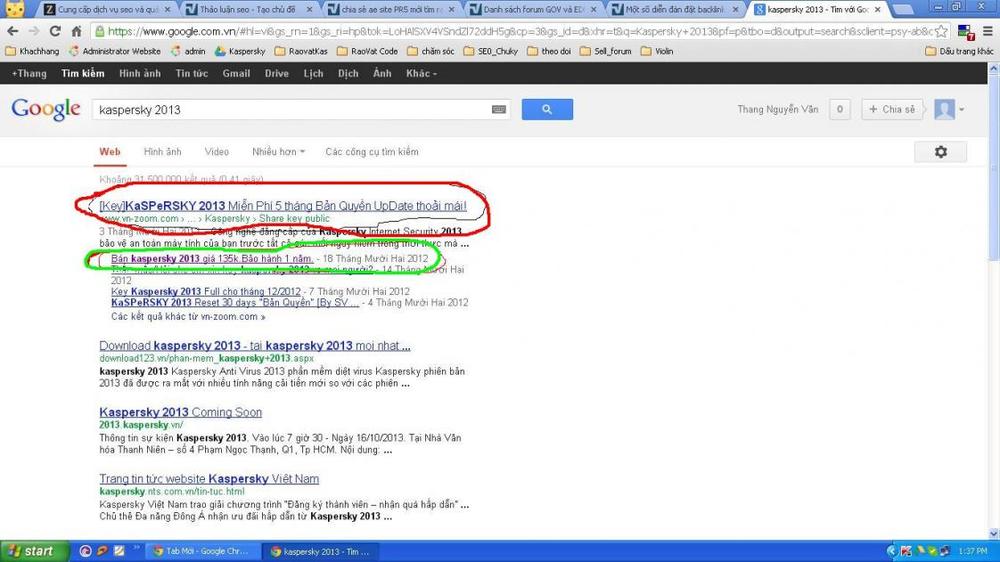Switch to the Web results tab
1000x562 pixels.
(110, 152)
